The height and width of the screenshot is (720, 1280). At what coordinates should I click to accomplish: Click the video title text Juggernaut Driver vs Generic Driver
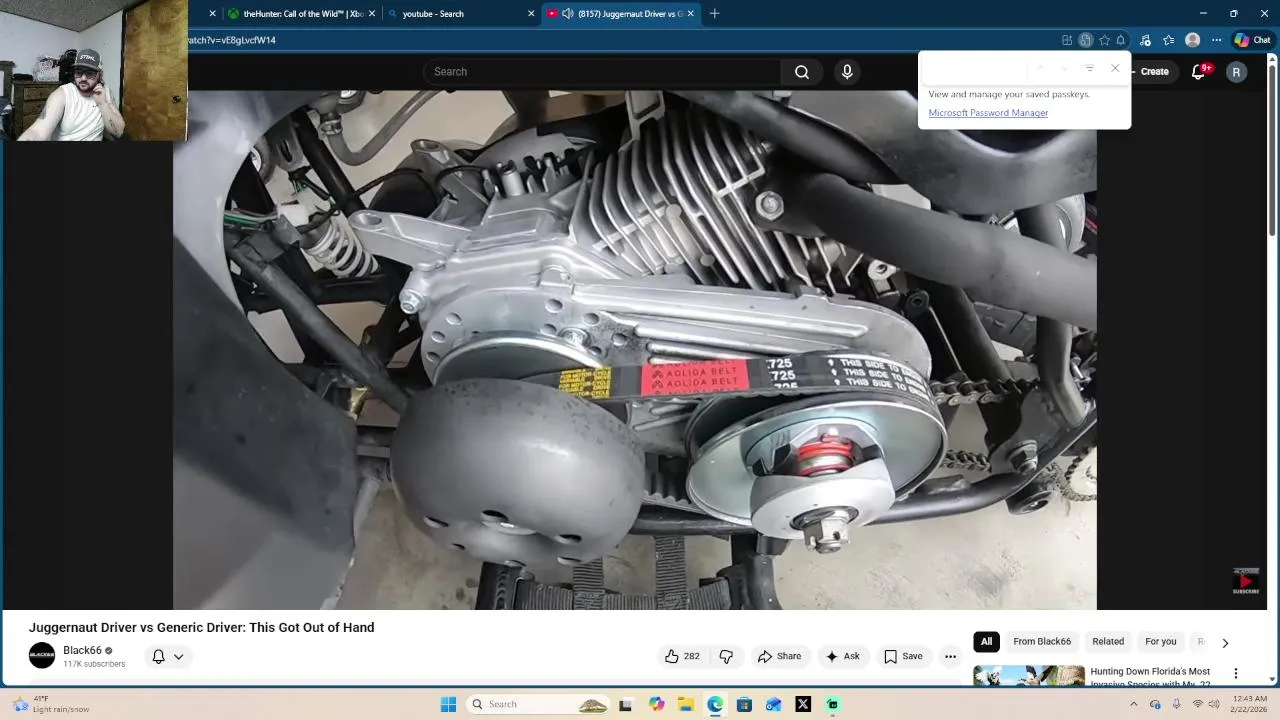click(201, 627)
